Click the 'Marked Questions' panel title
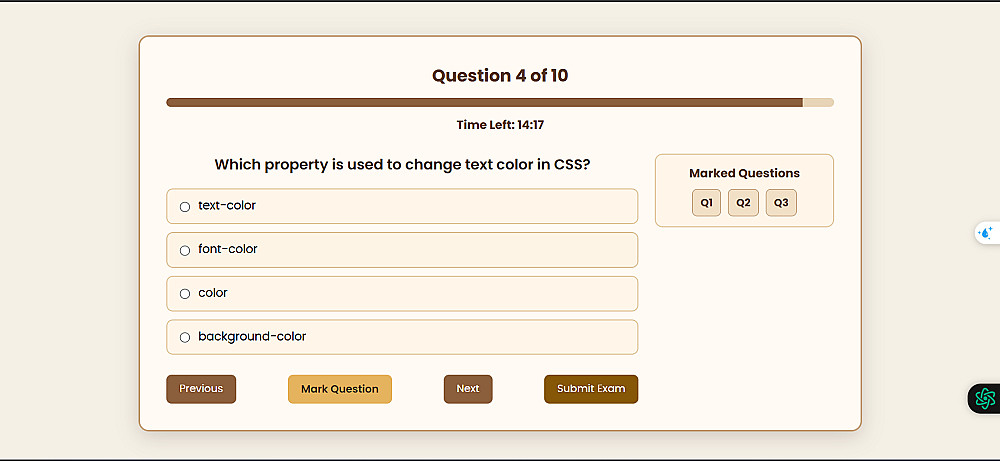 click(744, 173)
